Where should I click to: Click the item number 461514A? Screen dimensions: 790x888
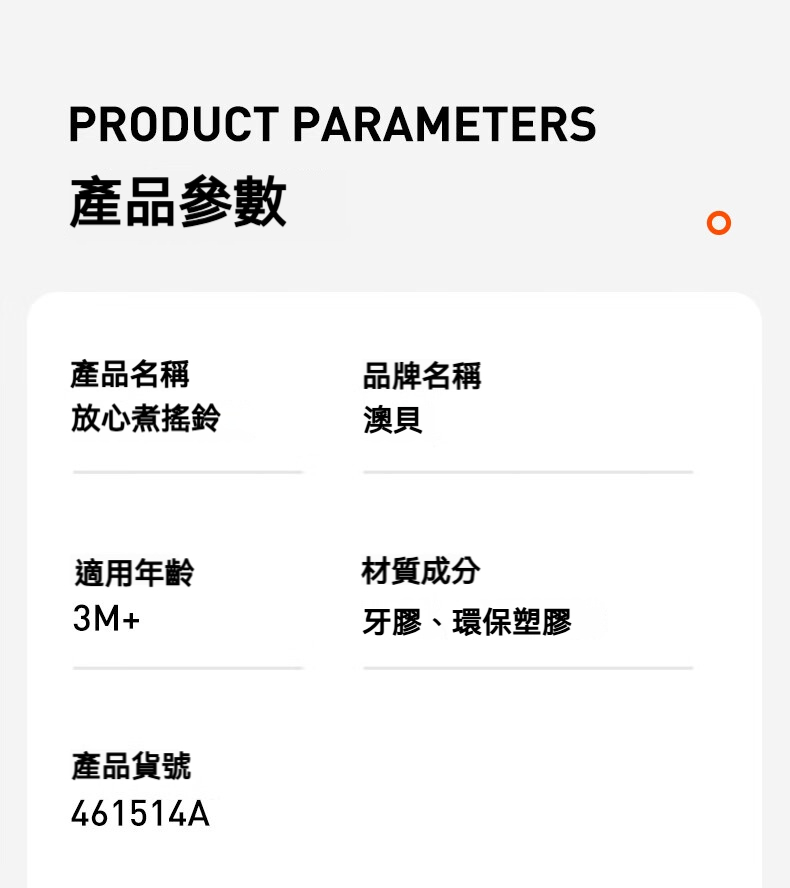[x=140, y=813]
